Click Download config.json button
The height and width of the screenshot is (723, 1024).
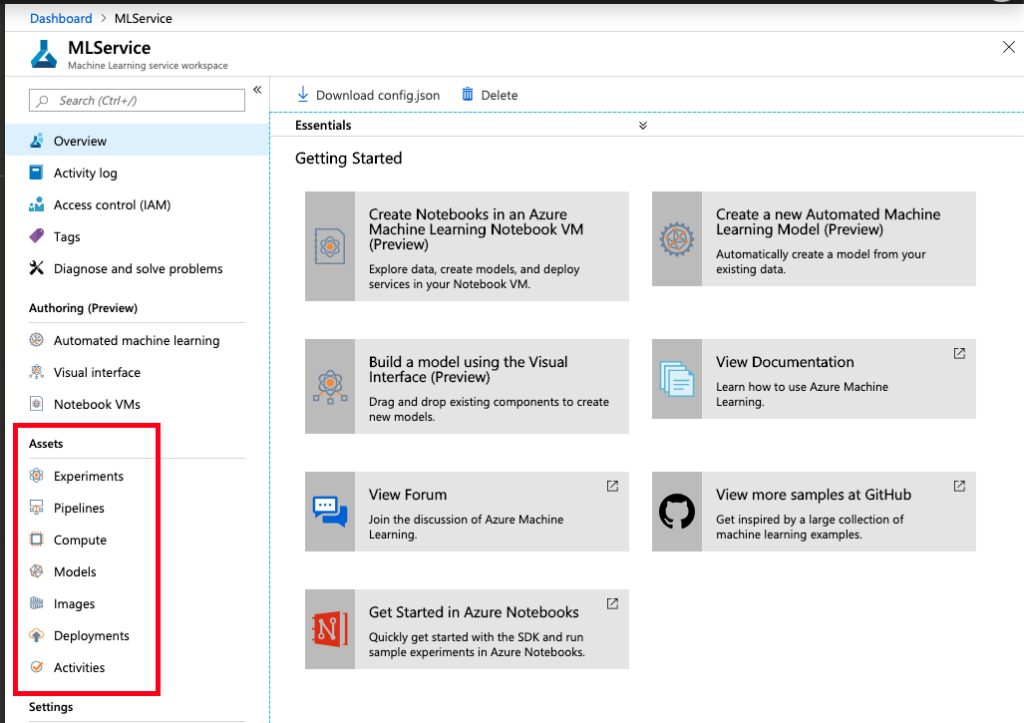tap(368, 95)
